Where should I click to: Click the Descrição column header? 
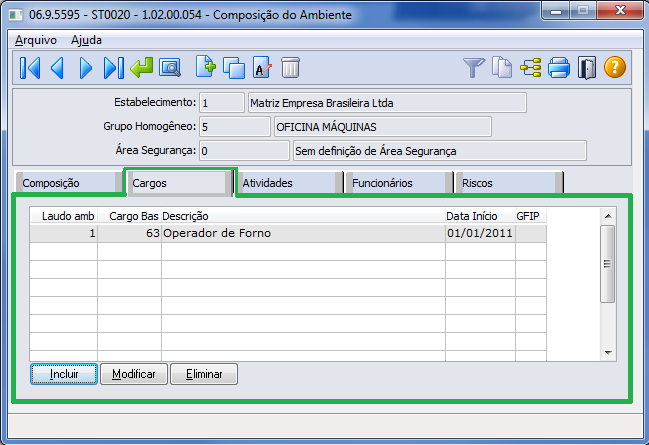[303, 216]
